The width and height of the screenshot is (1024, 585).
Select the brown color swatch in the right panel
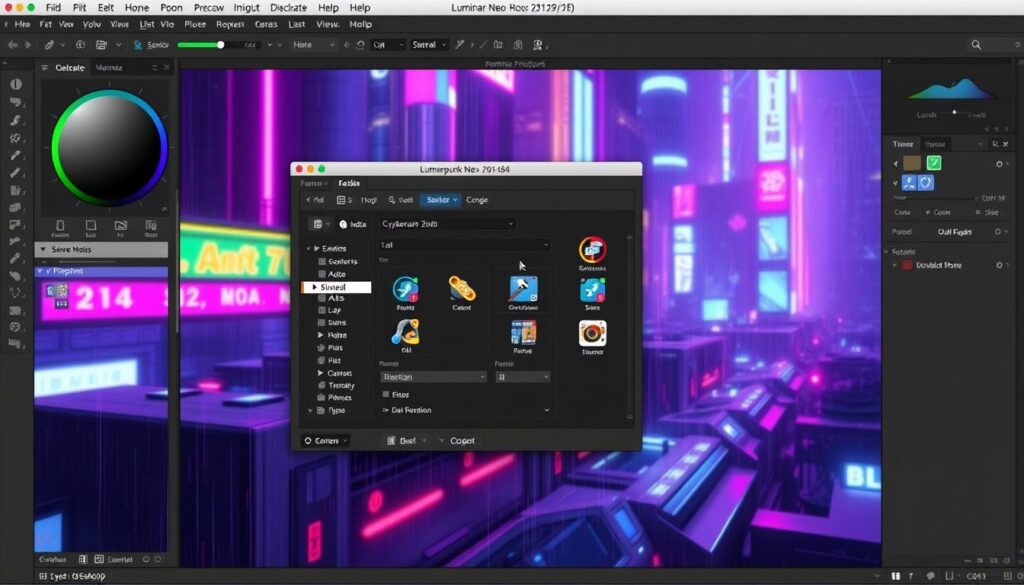click(912, 163)
